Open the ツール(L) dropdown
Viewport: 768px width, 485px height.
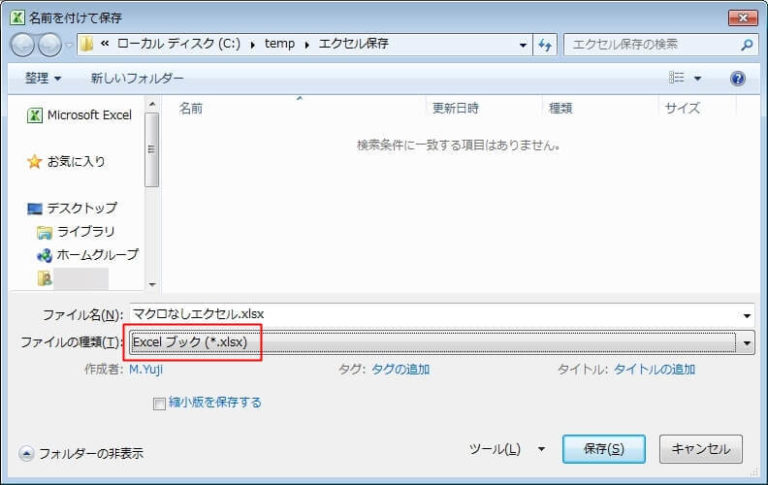(x=507, y=449)
